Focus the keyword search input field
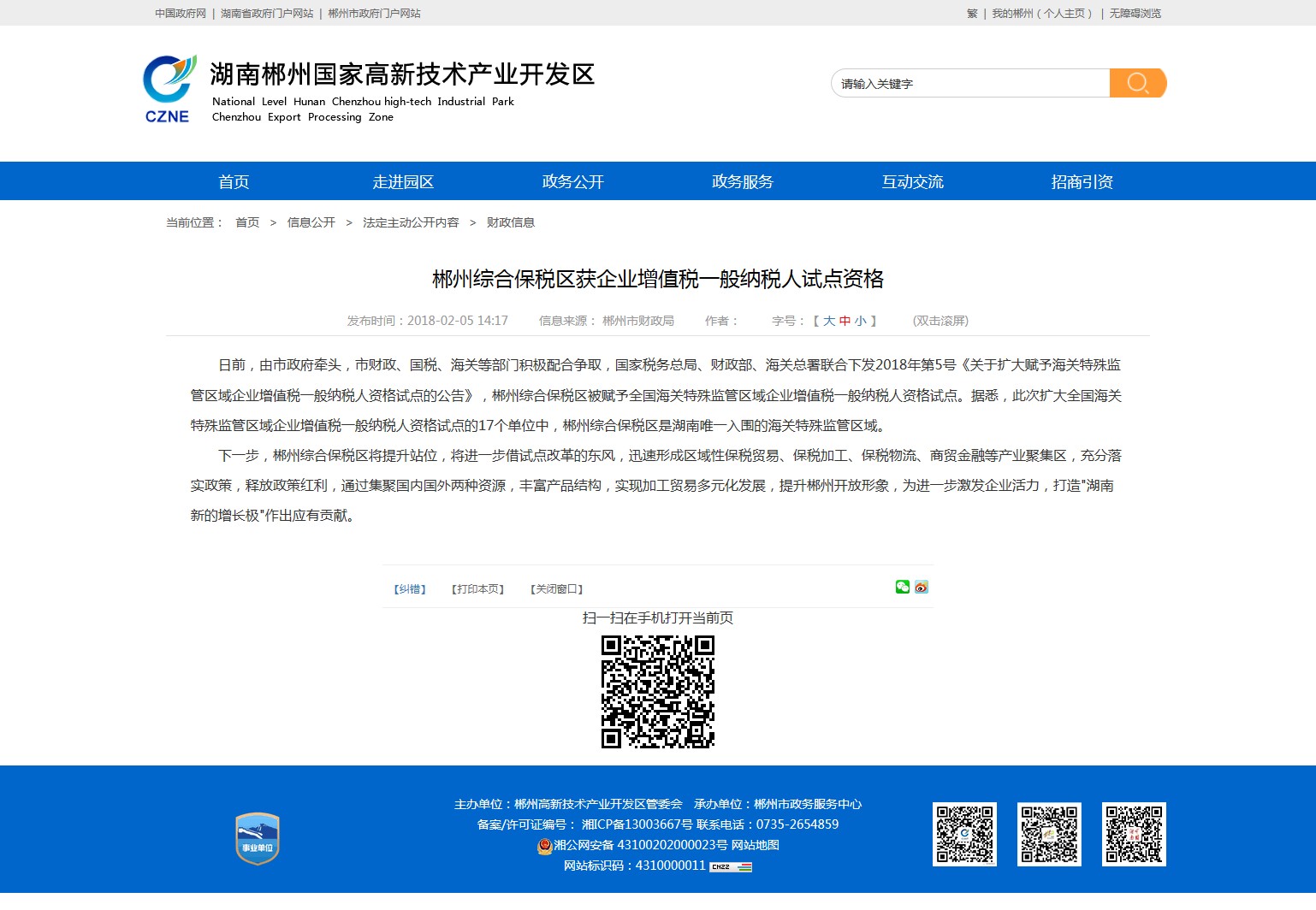Screen dimensions: 1316x910 970,83
